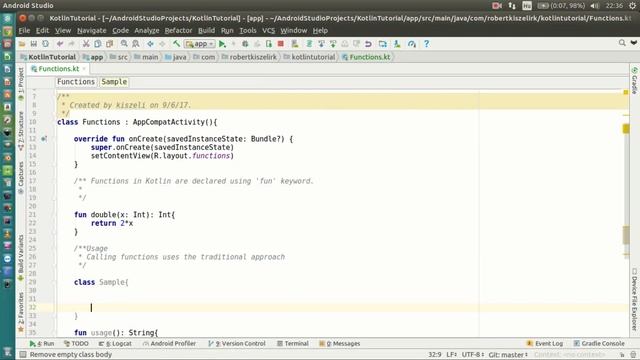Click the Undo arrow in toolbar
640x360 pixels.
(x=60, y=44)
